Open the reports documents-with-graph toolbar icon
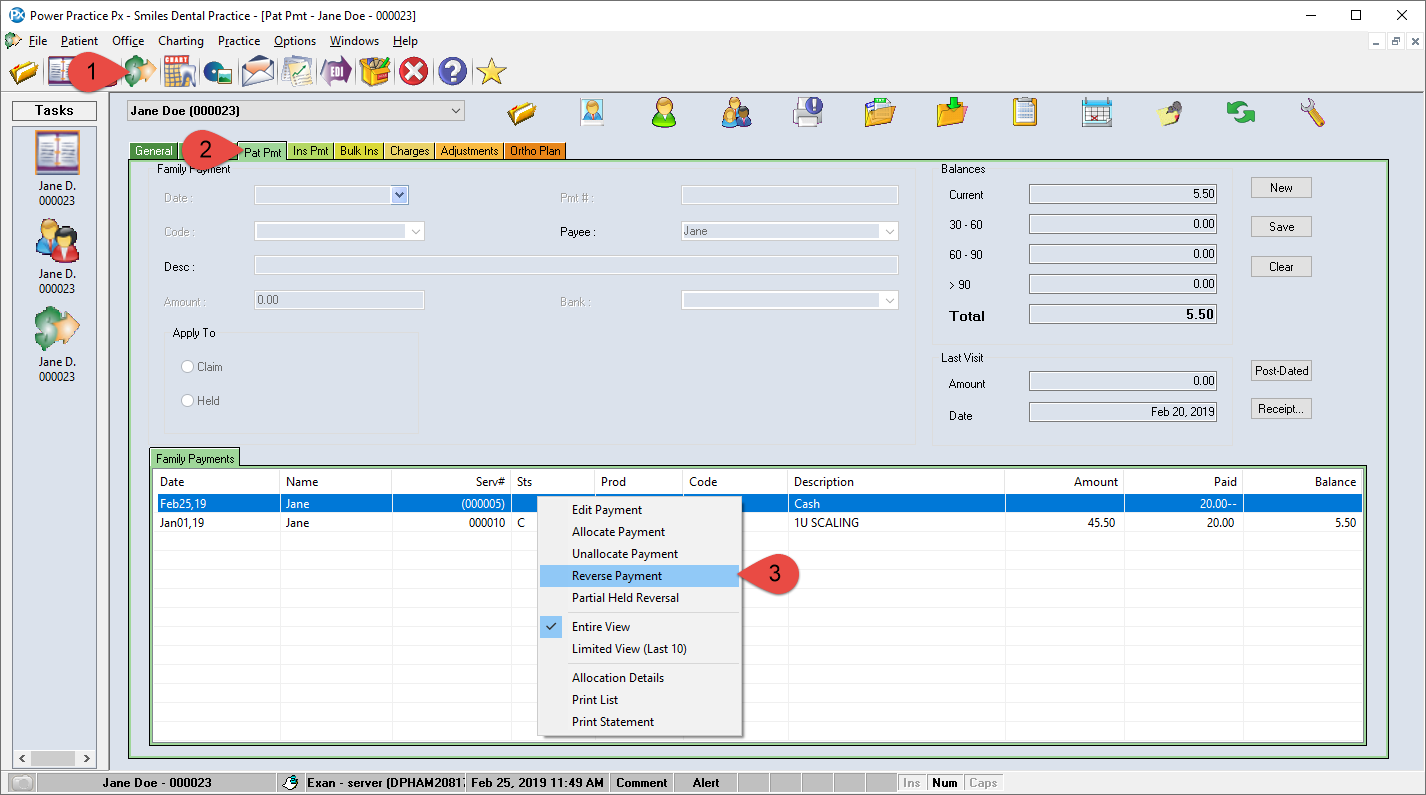The image size is (1426, 795). pos(297,72)
